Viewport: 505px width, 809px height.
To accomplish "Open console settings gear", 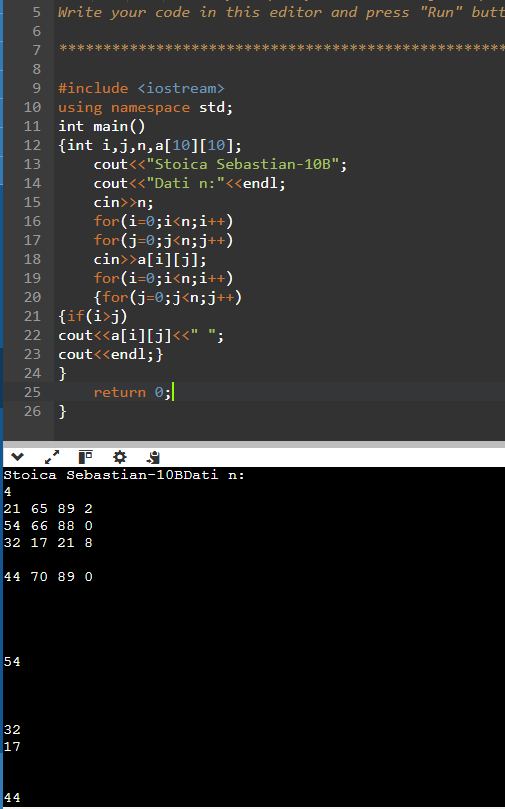I will coord(120,457).
